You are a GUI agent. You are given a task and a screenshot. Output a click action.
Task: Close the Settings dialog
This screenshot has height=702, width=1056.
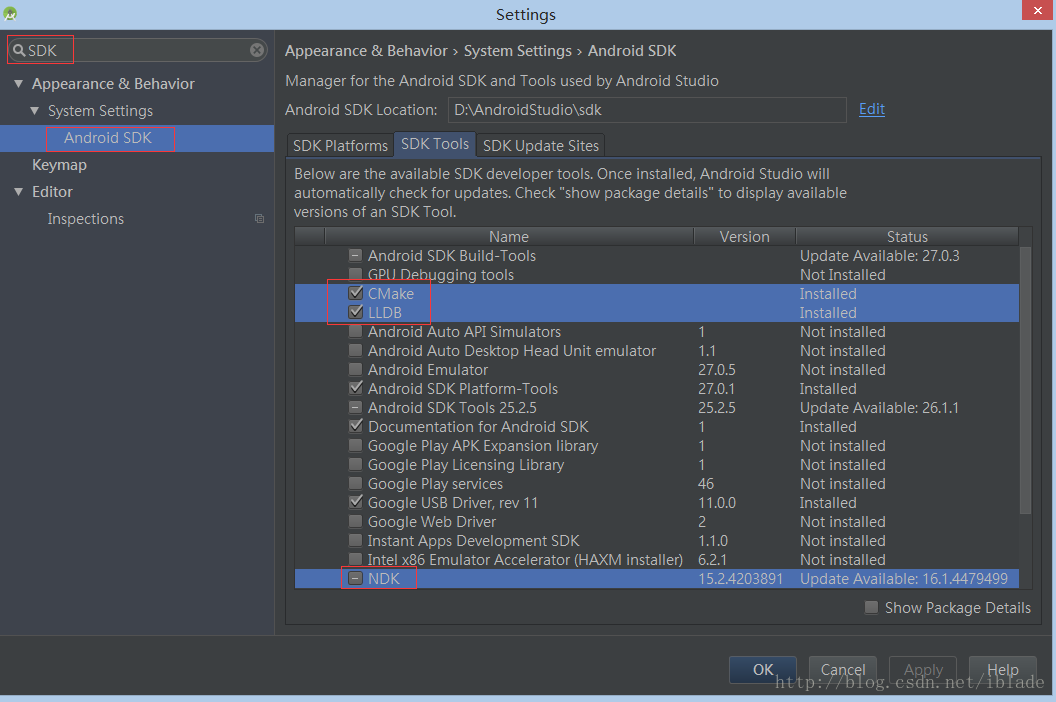(x=1037, y=10)
